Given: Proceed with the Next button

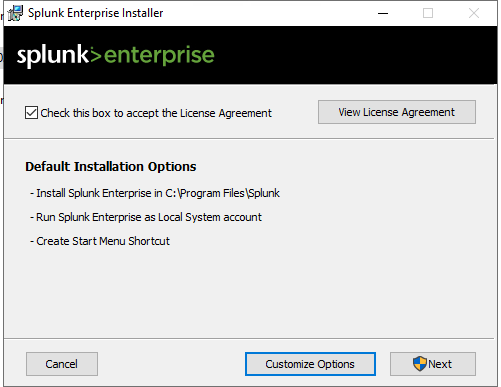Looking at the screenshot, I should pos(433,364).
